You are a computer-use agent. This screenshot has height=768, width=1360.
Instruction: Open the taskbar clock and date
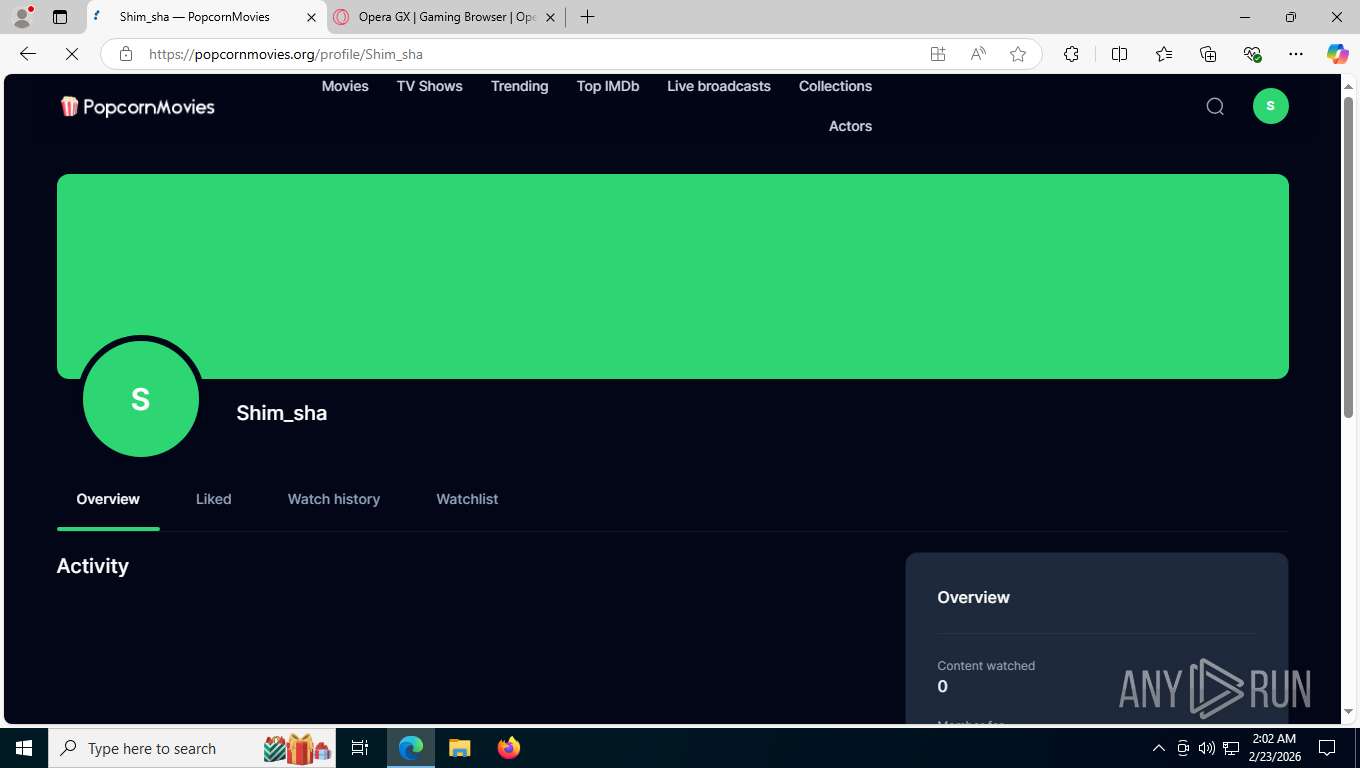[1274, 748]
